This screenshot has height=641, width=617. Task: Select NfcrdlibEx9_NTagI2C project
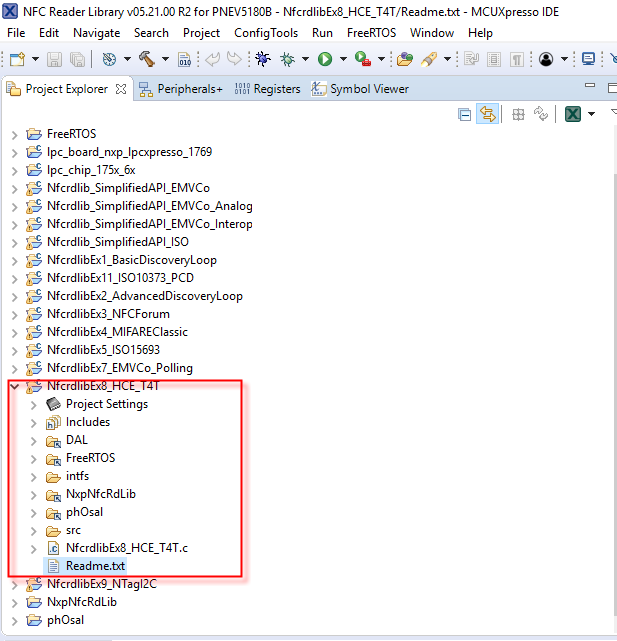[x=101, y=584]
